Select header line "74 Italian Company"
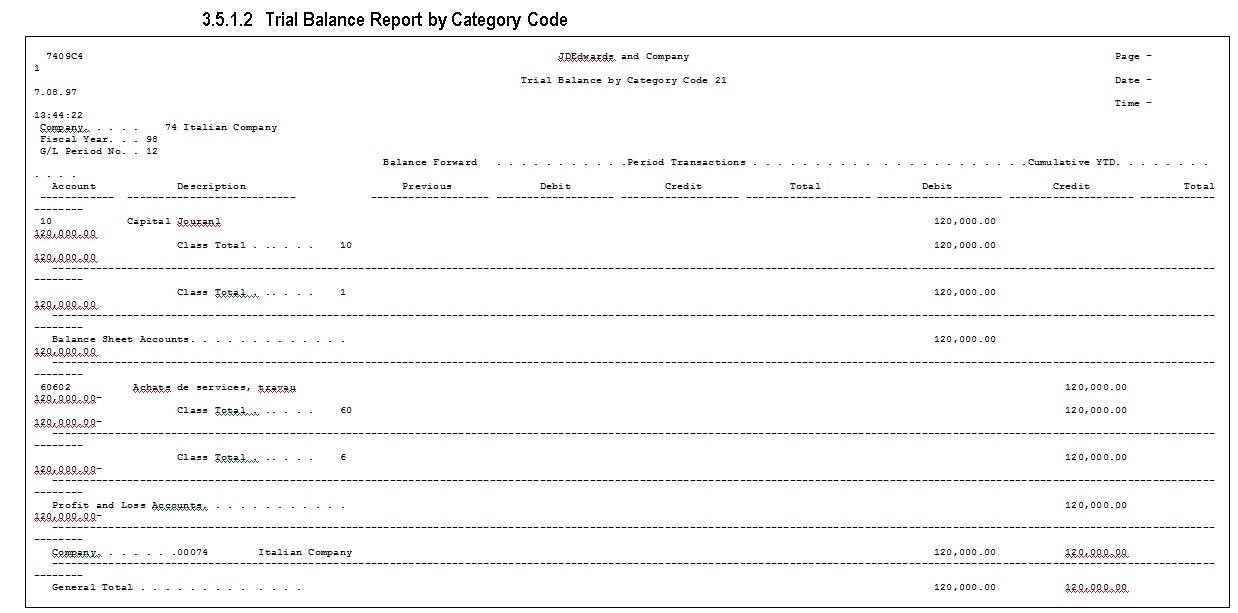The width and height of the screenshot is (1238, 613). pos(221,128)
